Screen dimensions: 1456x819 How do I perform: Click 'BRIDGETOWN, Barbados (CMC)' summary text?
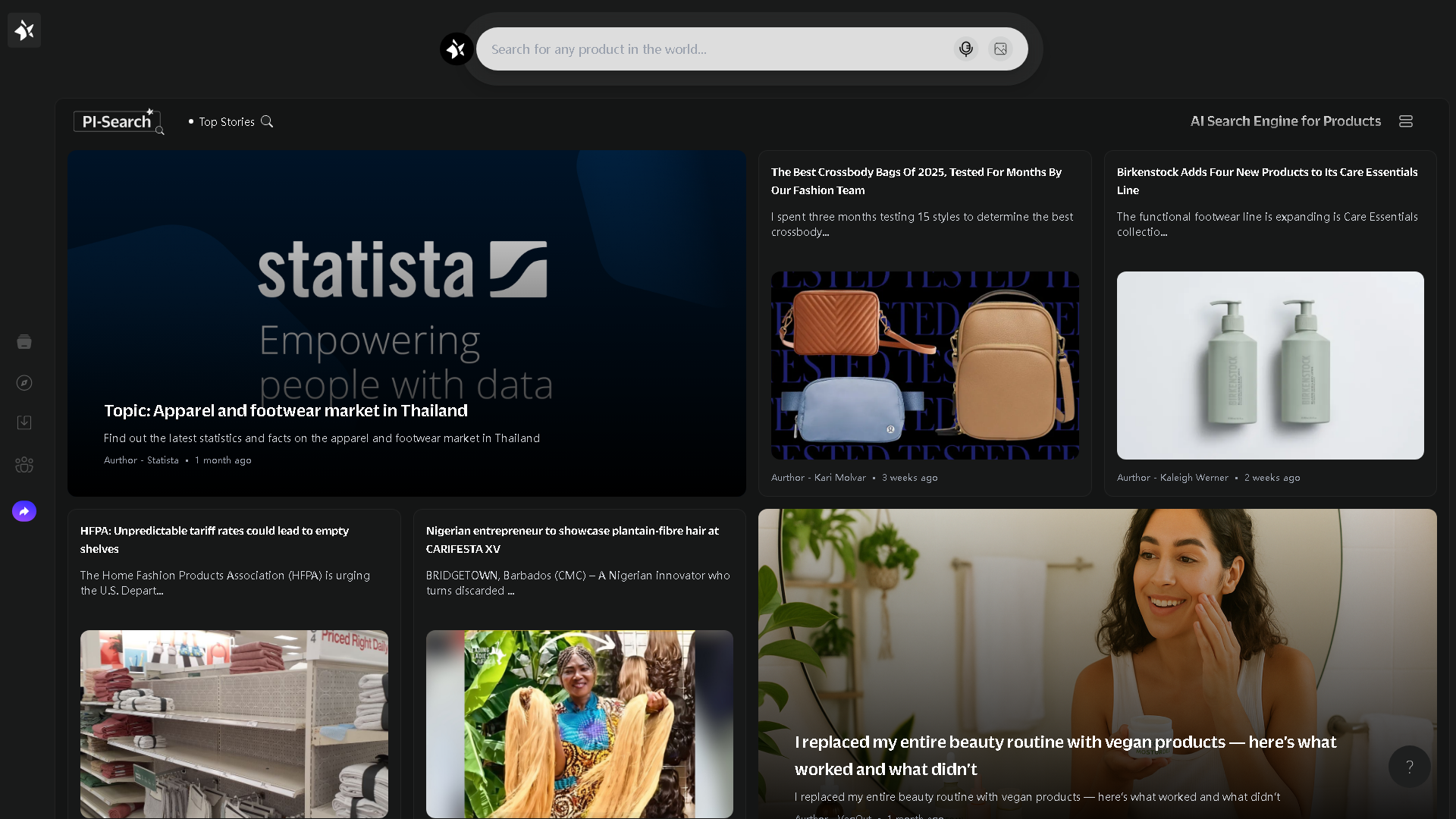coord(578,583)
